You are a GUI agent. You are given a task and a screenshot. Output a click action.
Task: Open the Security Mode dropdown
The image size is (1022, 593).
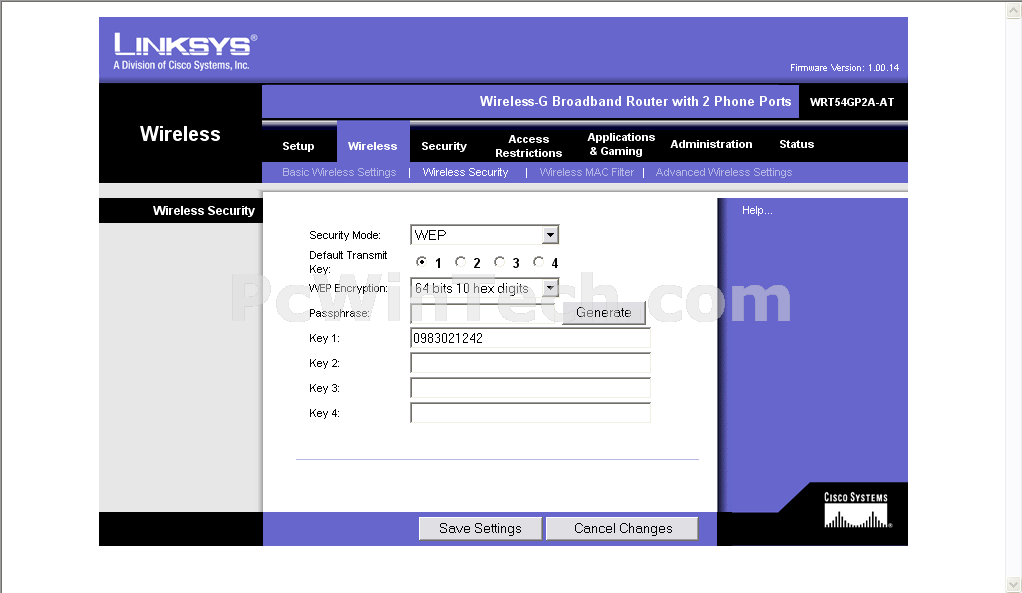click(484, 235)
